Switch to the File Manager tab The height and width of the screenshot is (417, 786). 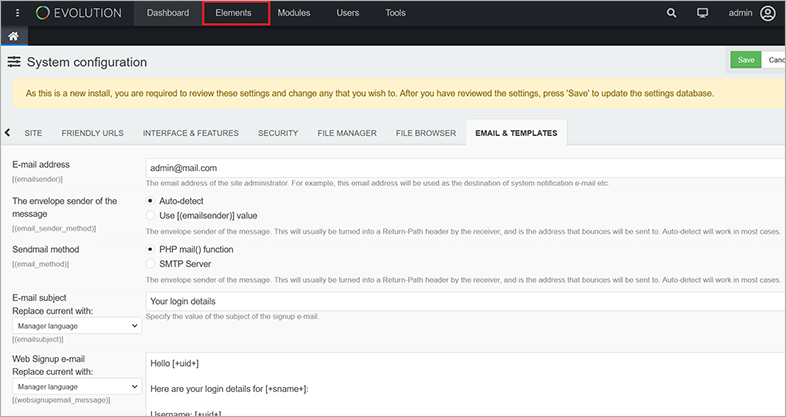pos(346,133)
